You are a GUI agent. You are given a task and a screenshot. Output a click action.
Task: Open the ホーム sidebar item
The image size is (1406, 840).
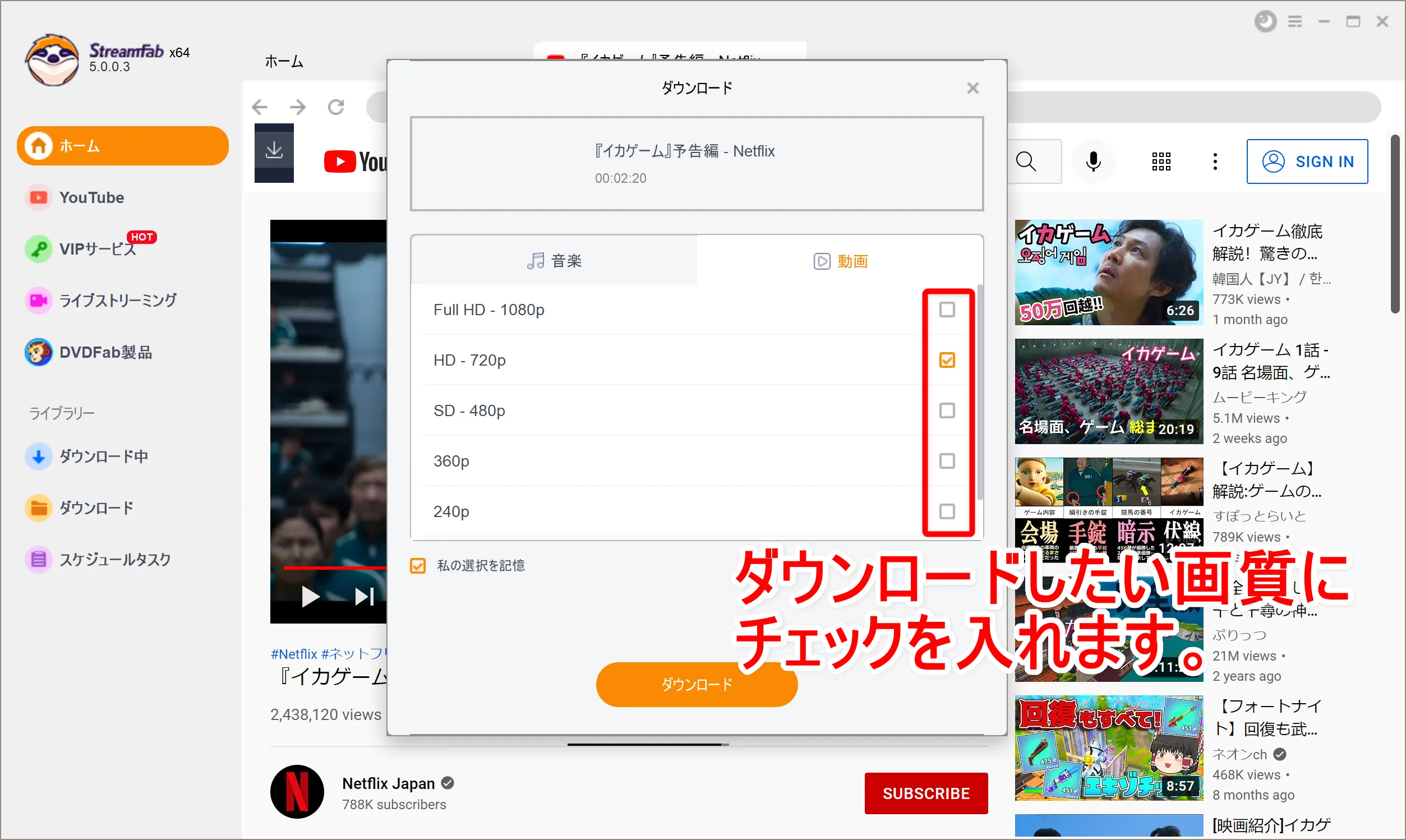pos(122,145)
